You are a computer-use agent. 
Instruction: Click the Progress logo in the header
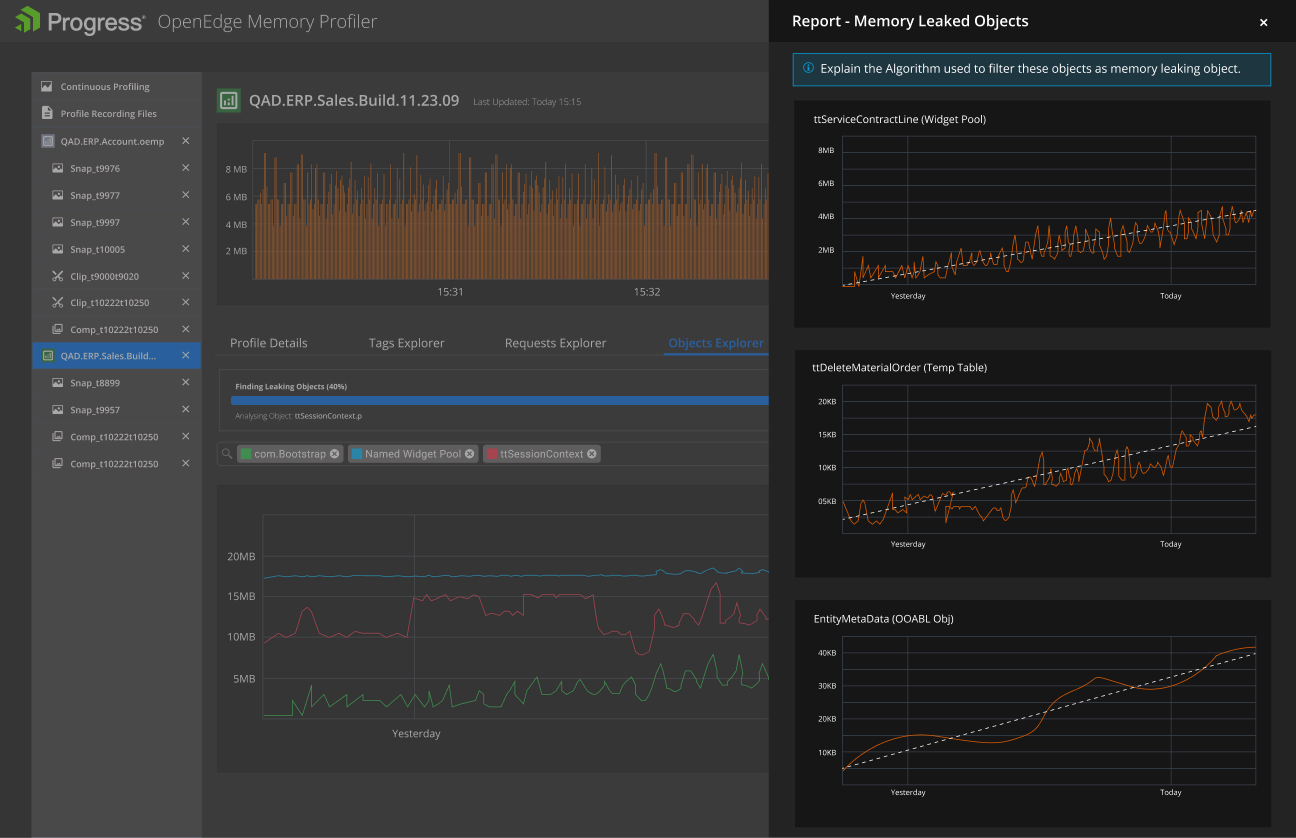point(80,21)
